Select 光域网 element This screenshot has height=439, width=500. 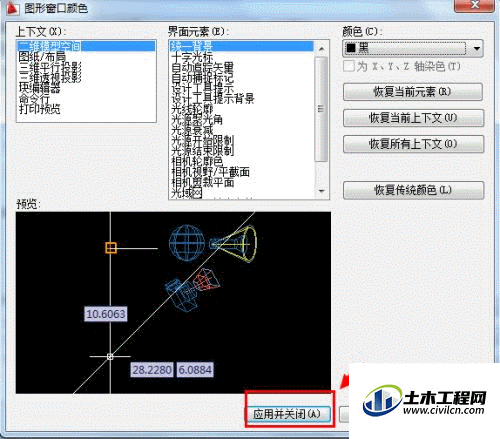pyautogui.click(x=187, y=193)
